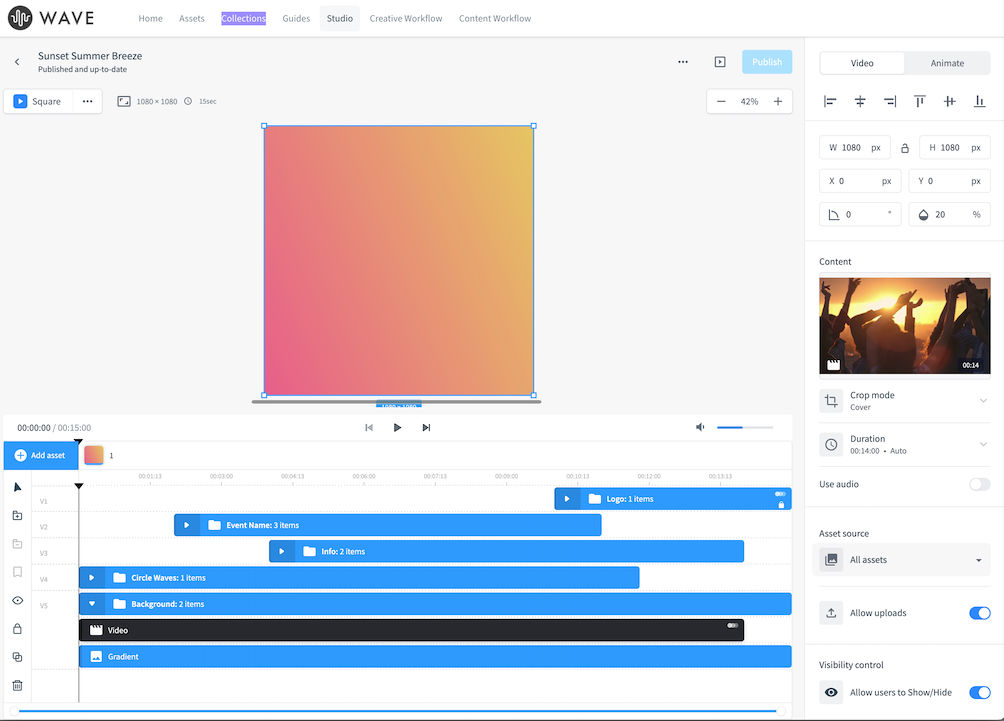This screenshot has width=1004, height=721.
Task: Toggle aspect ratio lock icon
Action: (905, 148)
